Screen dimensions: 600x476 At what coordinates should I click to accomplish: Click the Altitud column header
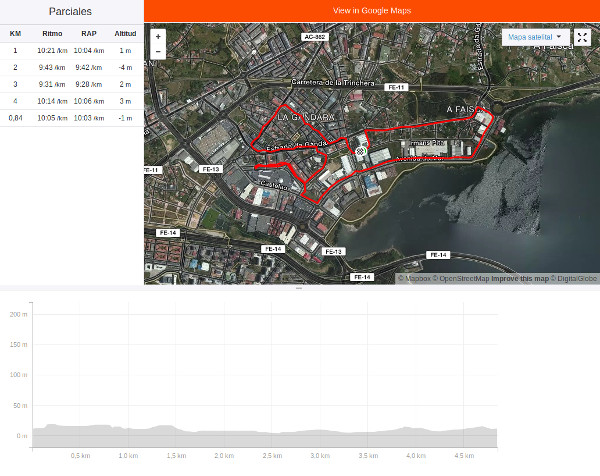(125, 32)
